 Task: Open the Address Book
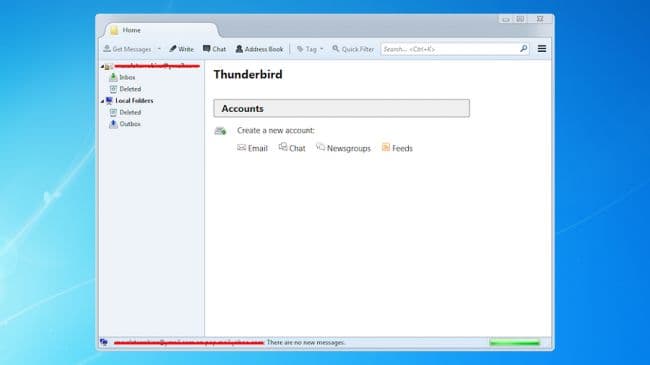click(x=260, y=49)
